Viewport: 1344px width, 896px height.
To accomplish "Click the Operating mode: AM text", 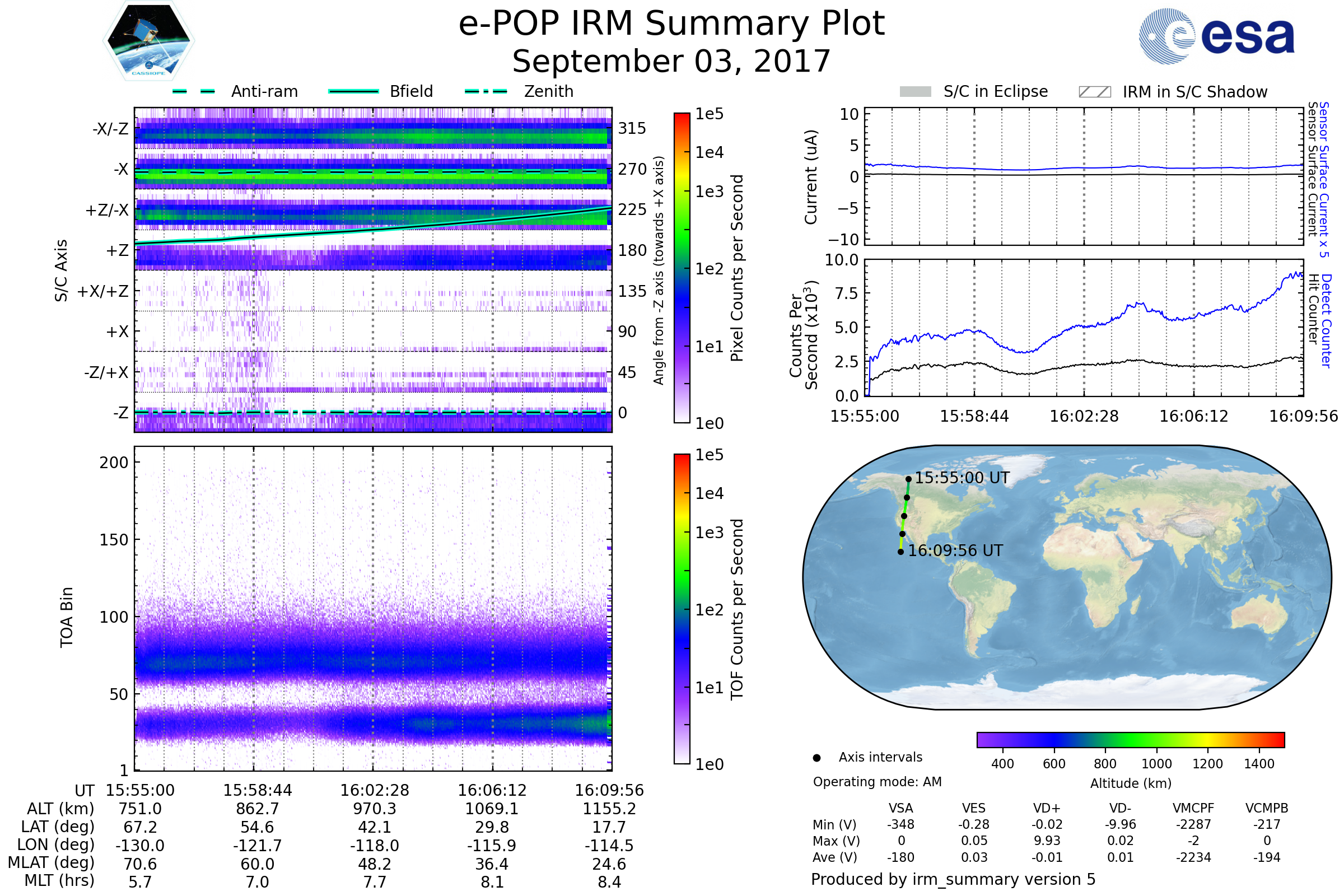I will tap(877, 782).
